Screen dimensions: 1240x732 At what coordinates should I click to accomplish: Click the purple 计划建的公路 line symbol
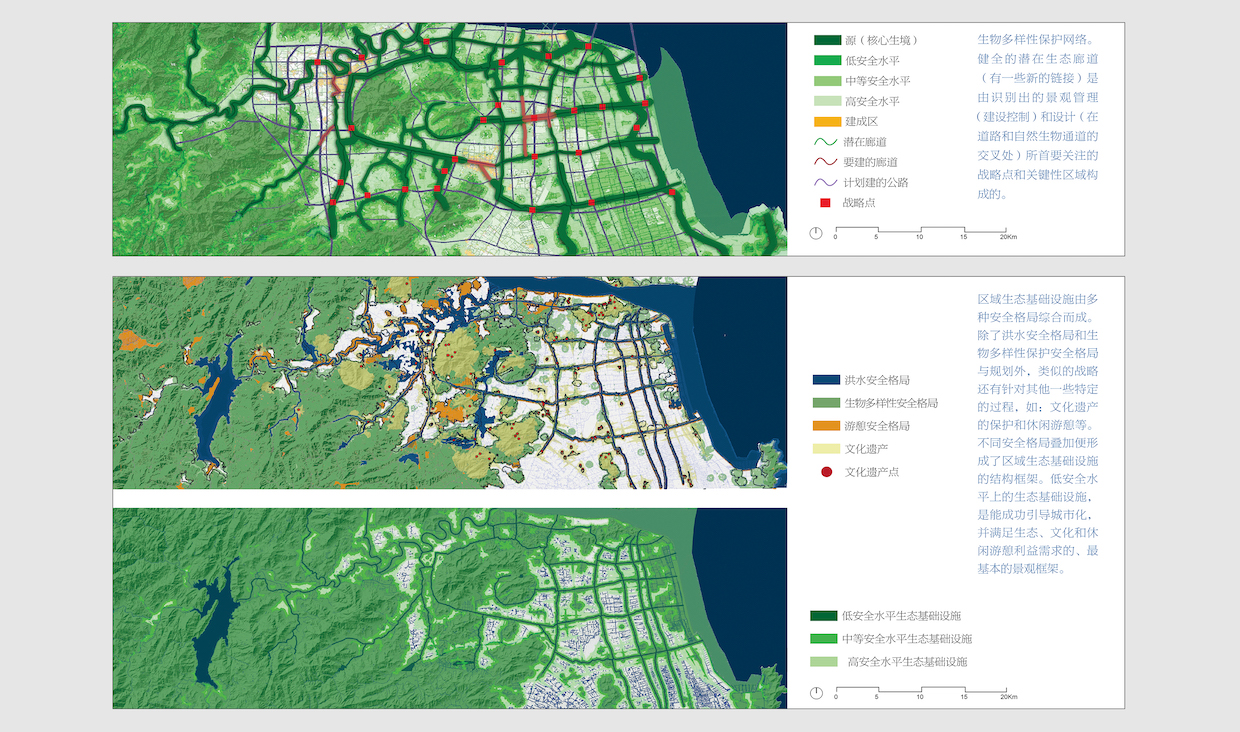[x=826, y=182]
